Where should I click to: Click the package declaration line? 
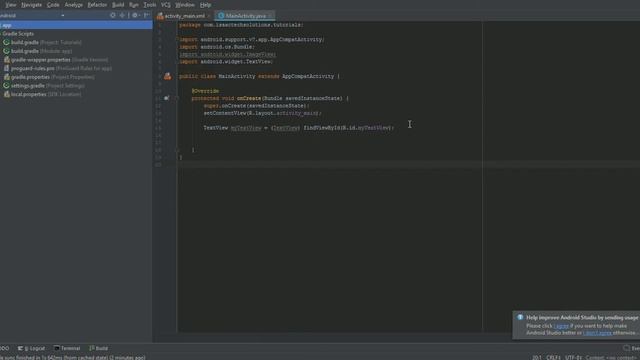pos(241,25)
